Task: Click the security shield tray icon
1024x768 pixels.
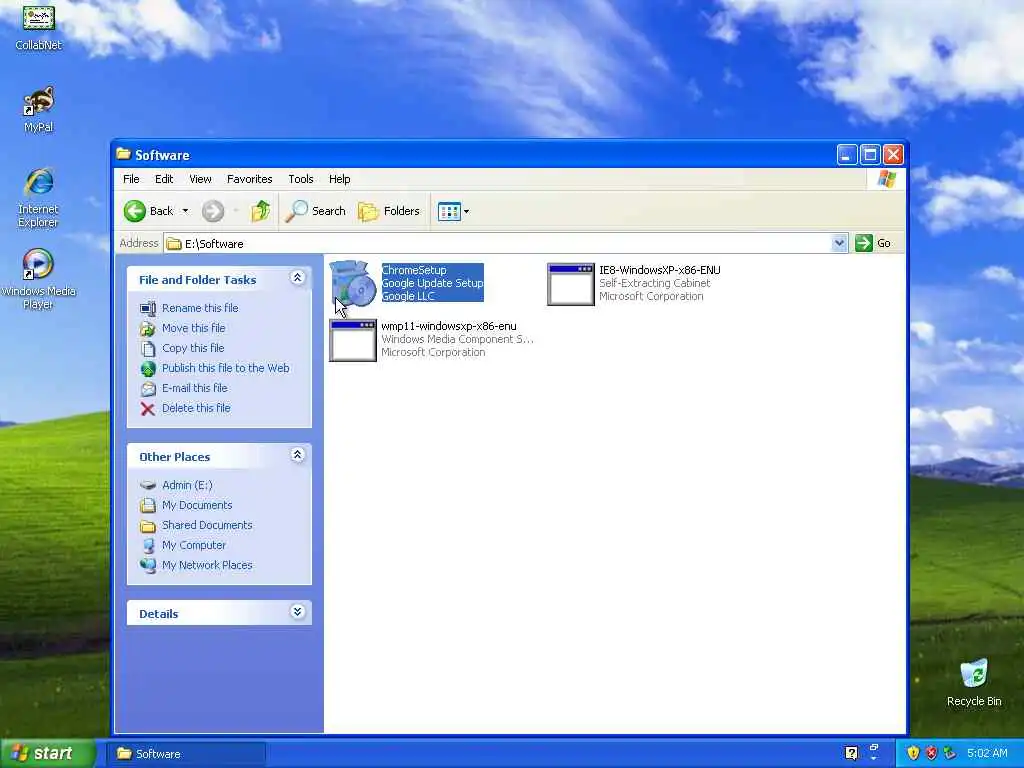Action: [913, 753]
